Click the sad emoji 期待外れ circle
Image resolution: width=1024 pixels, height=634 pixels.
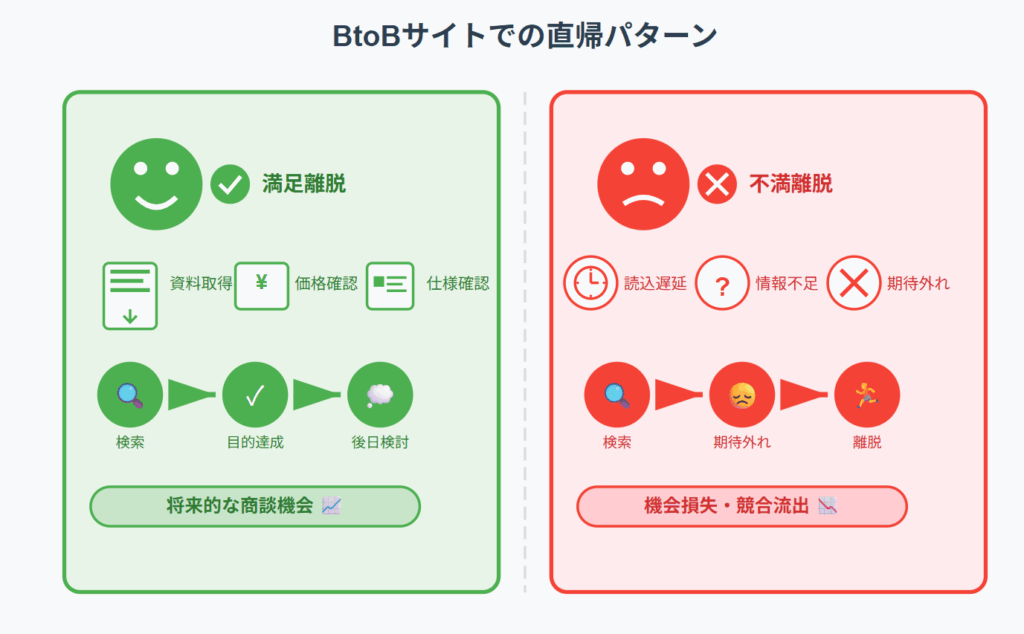click(x=742, y=394)
